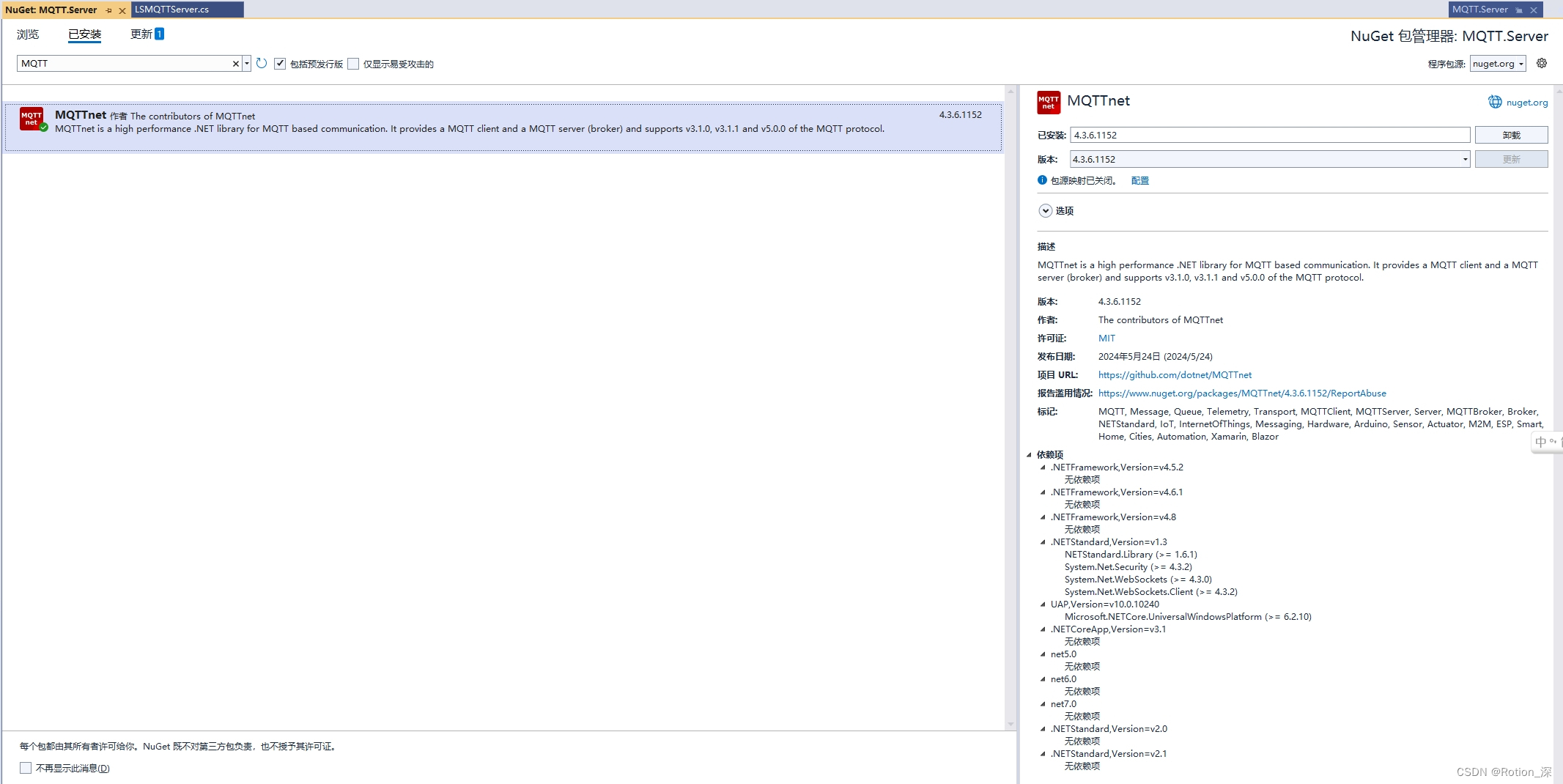The height and width of the screenshot is (784, 1563).
Task: Click the info icon about package source mapping
Action: [x=1042, y=180]
